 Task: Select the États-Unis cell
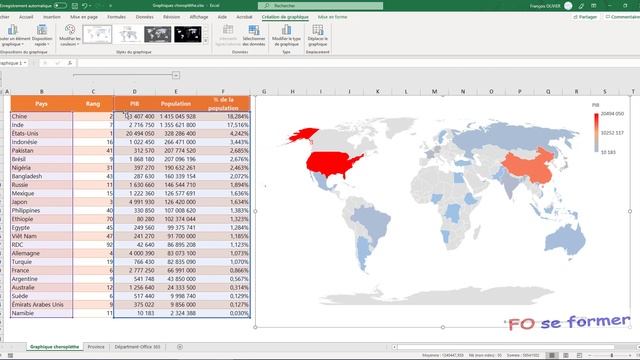pyautogui.click(x=41, y=133)
